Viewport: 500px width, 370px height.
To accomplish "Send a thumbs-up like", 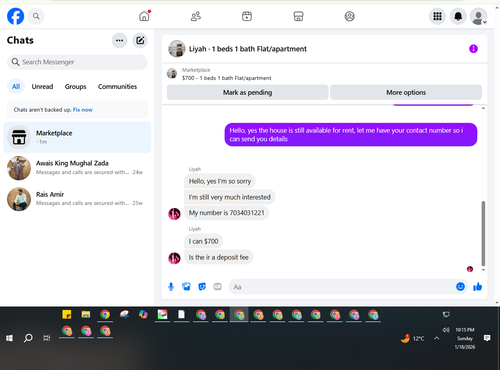I will click(x=478, y=287).
